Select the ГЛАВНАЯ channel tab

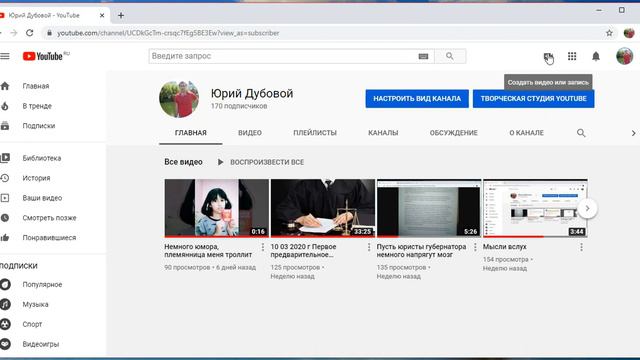191,133
